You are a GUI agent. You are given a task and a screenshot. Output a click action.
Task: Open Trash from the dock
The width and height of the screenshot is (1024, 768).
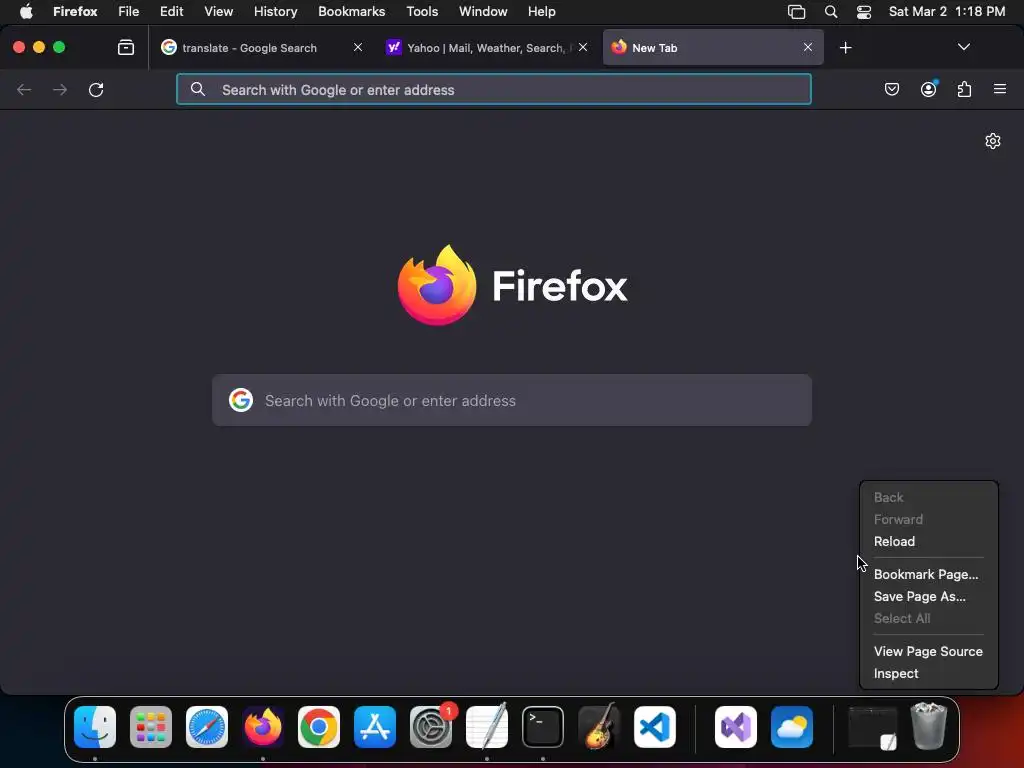(x=929, y=726)
